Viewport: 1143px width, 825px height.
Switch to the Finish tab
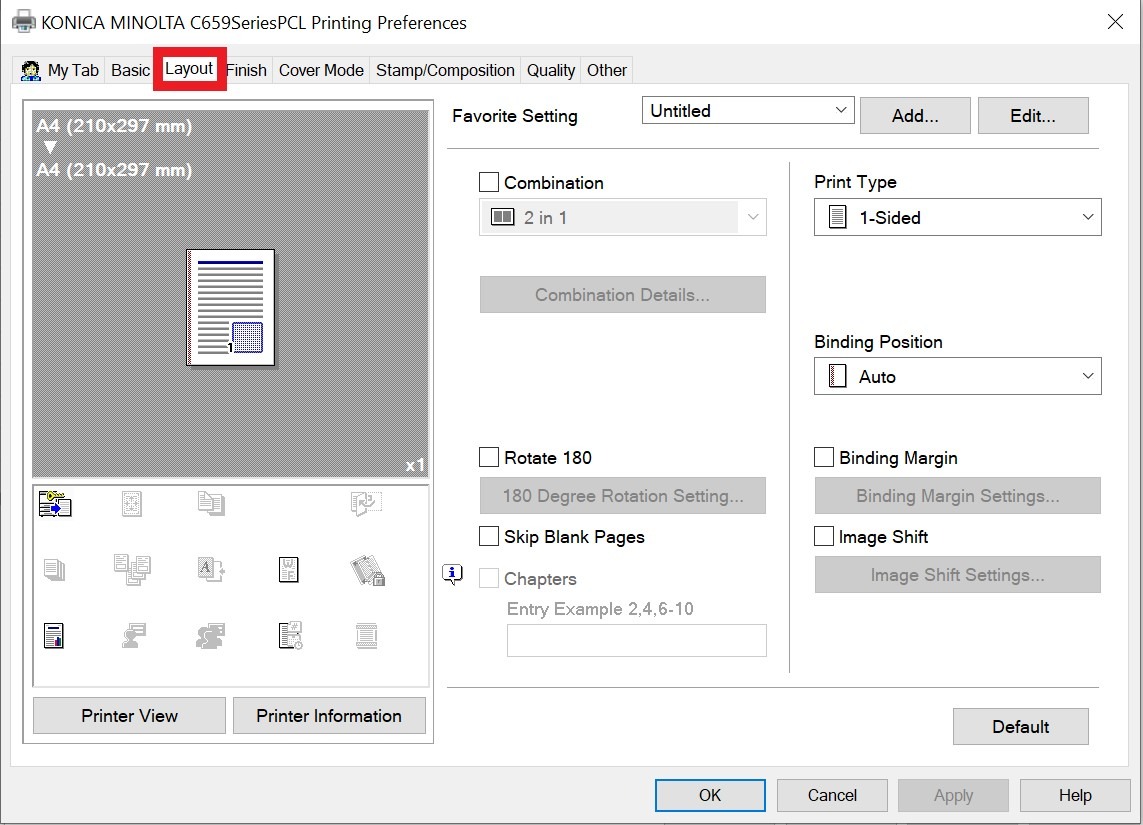click(x=246, y=70)
